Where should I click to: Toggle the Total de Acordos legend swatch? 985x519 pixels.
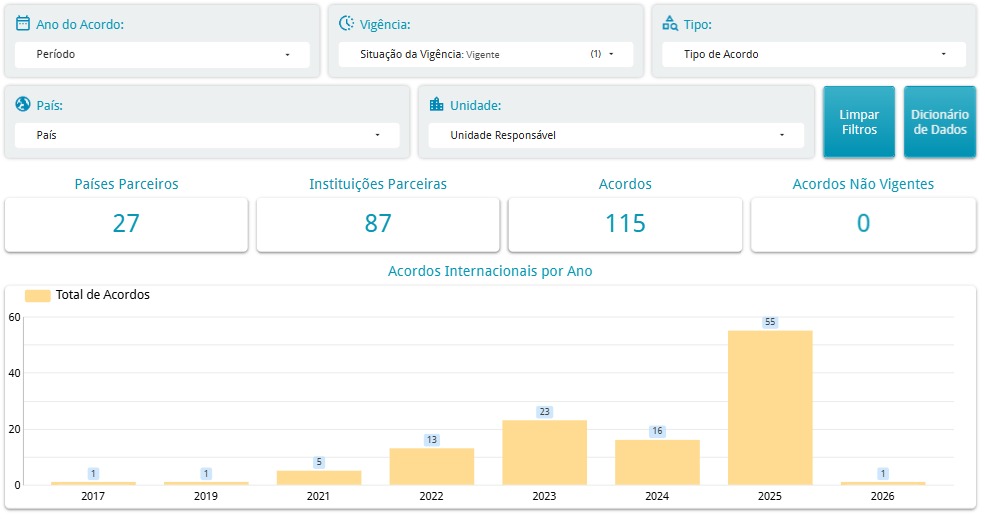(37, 295)
